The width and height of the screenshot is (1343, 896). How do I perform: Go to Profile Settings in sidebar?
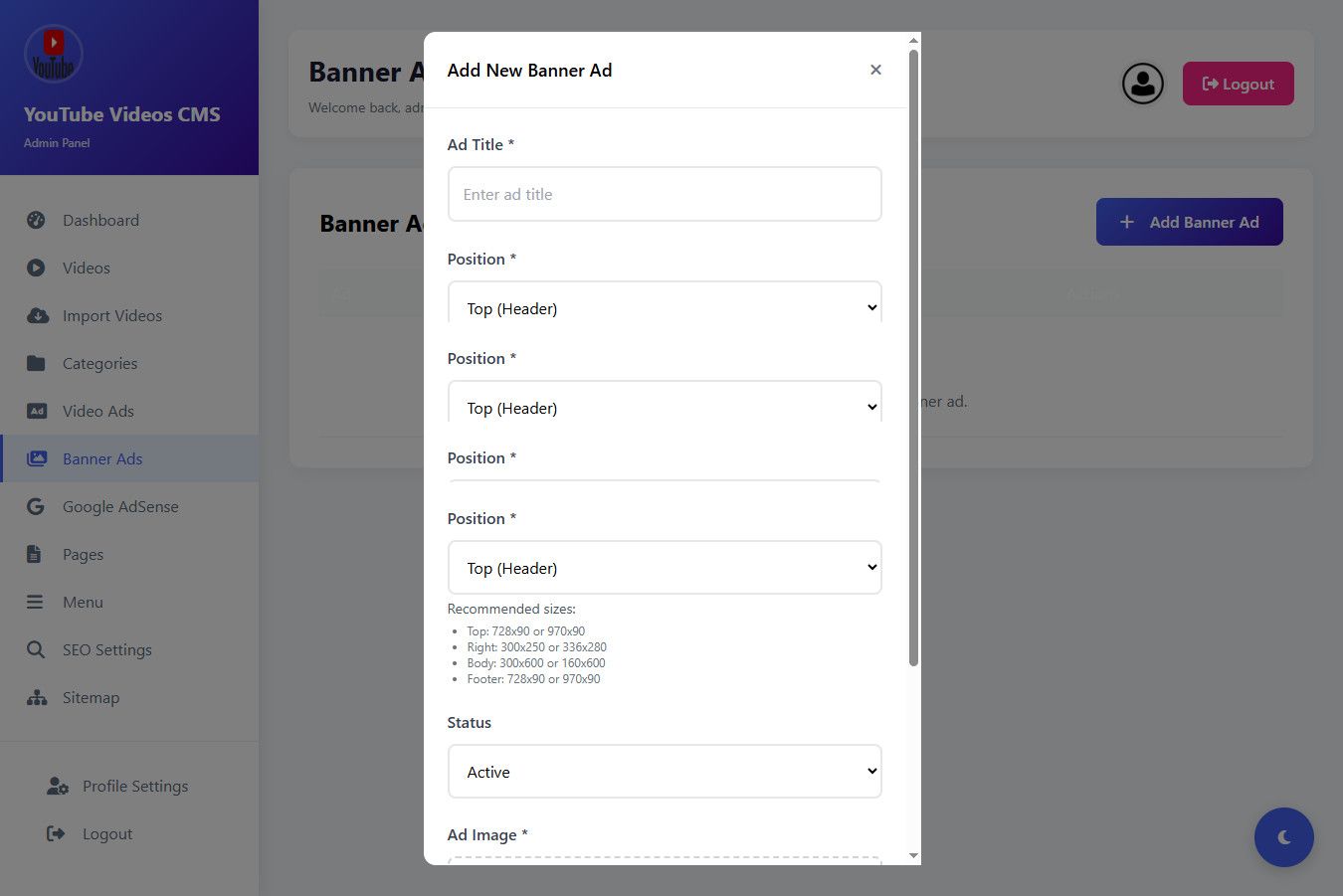click(x=134, y=787)
